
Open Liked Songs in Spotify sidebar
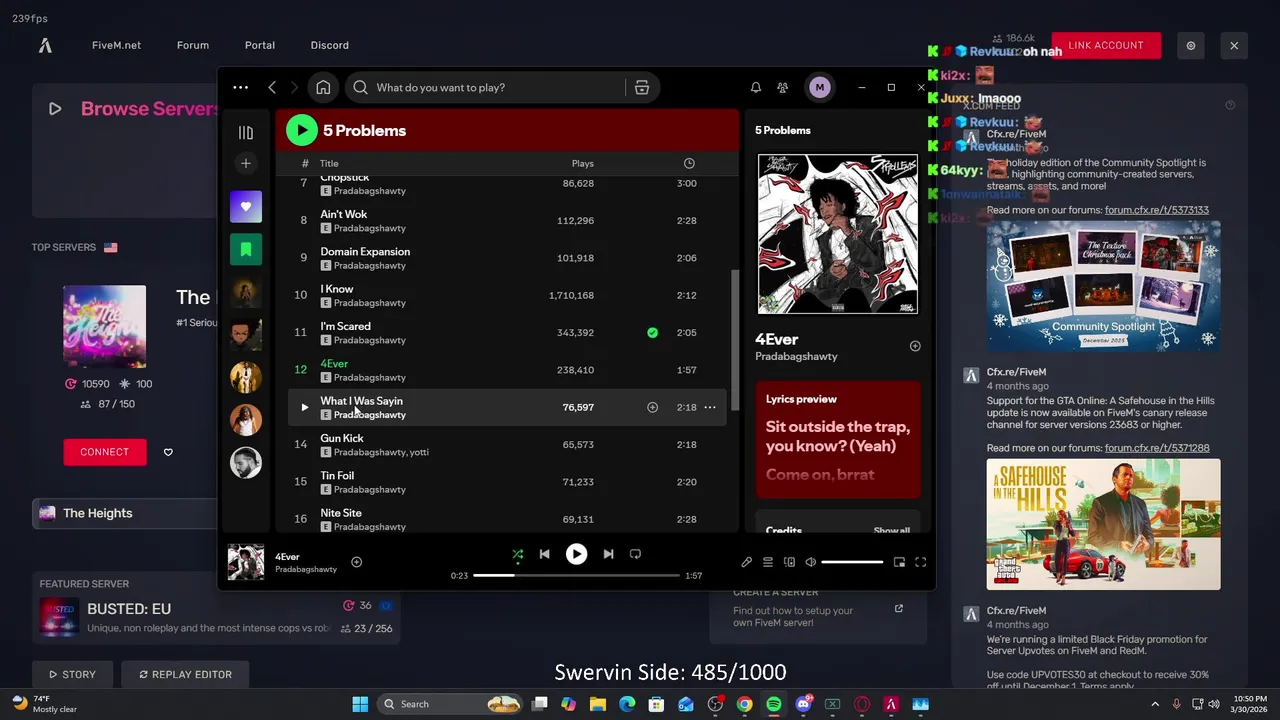coord(246,207)
